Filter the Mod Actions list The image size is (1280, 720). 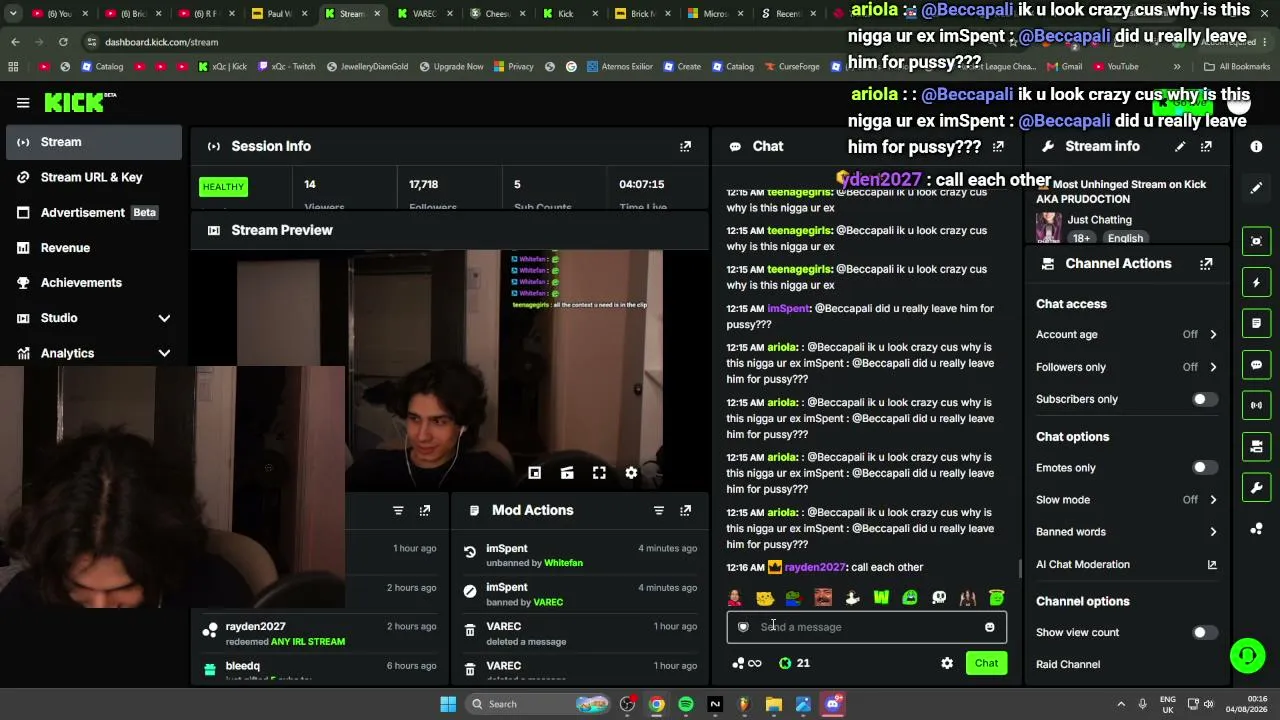[658, 511]
